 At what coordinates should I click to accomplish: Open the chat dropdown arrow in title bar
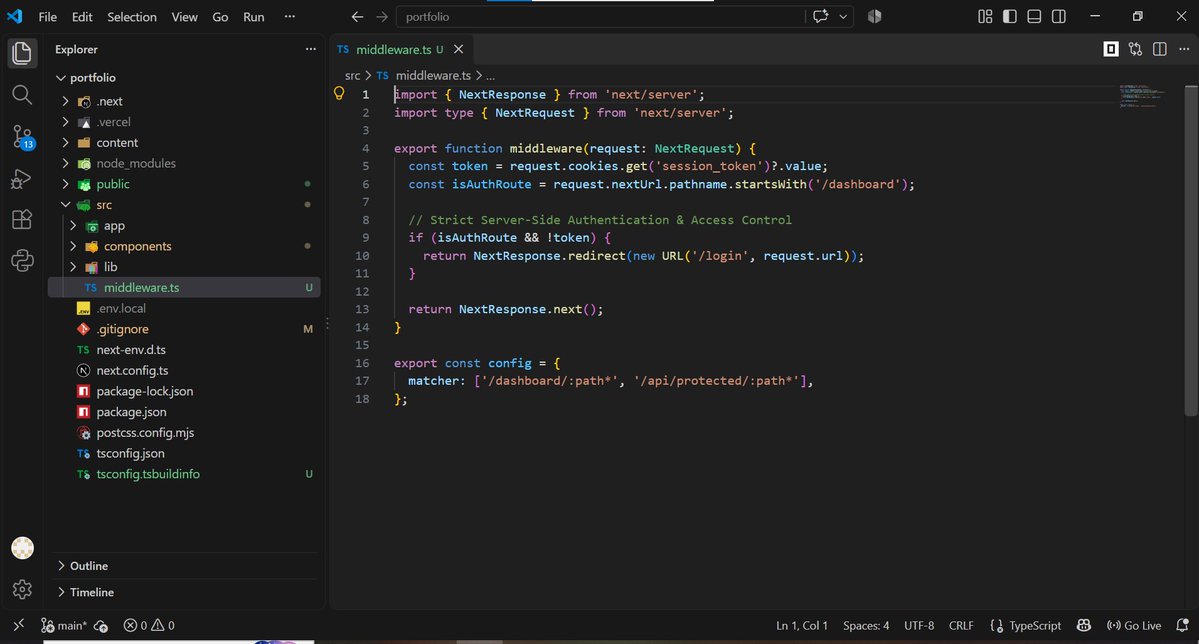(x=843, y=16)
